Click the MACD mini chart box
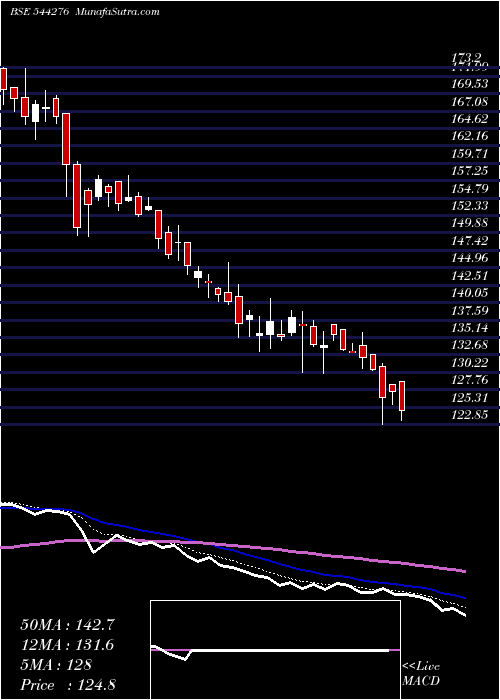The width and height of the screenshot is (500, 700). pyautogui.click(x=275, y=650)
